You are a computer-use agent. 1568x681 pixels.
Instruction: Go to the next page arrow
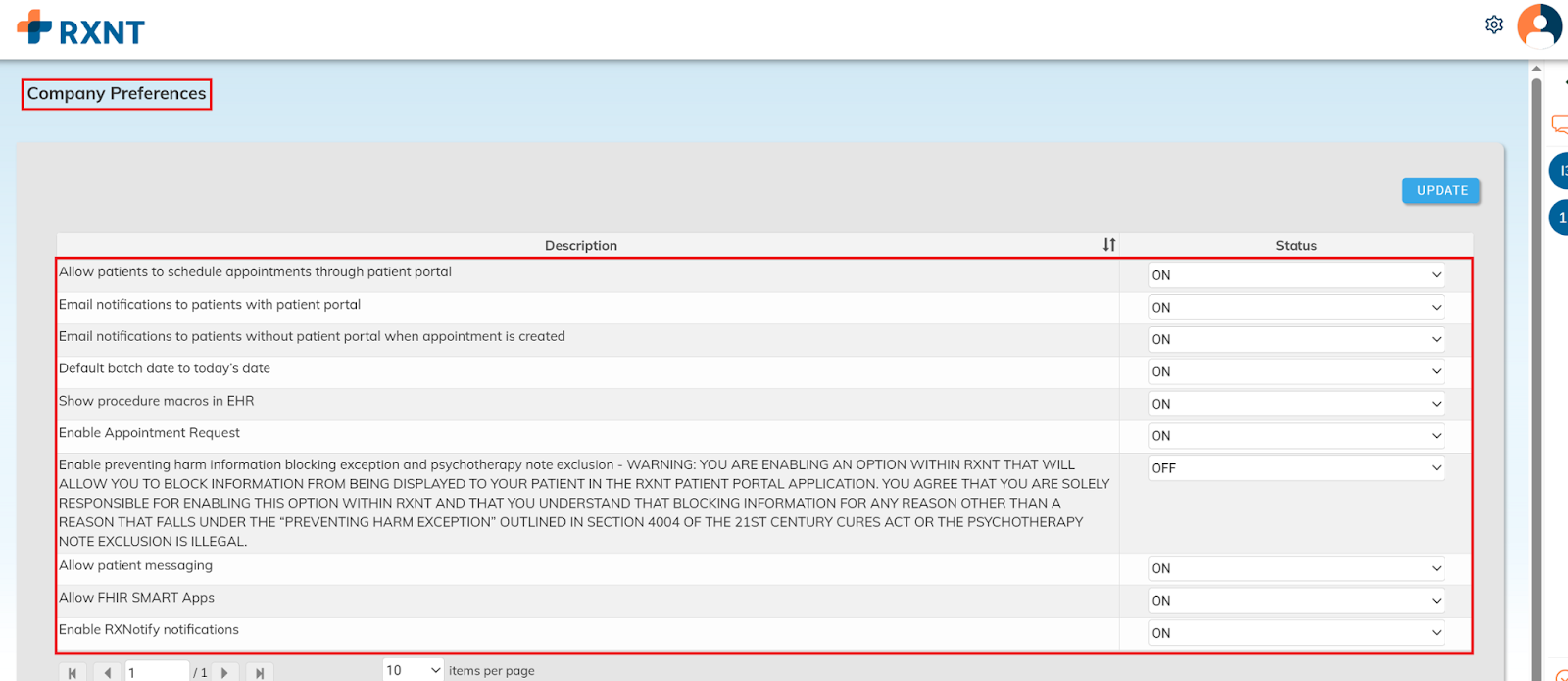click(224, 672)
